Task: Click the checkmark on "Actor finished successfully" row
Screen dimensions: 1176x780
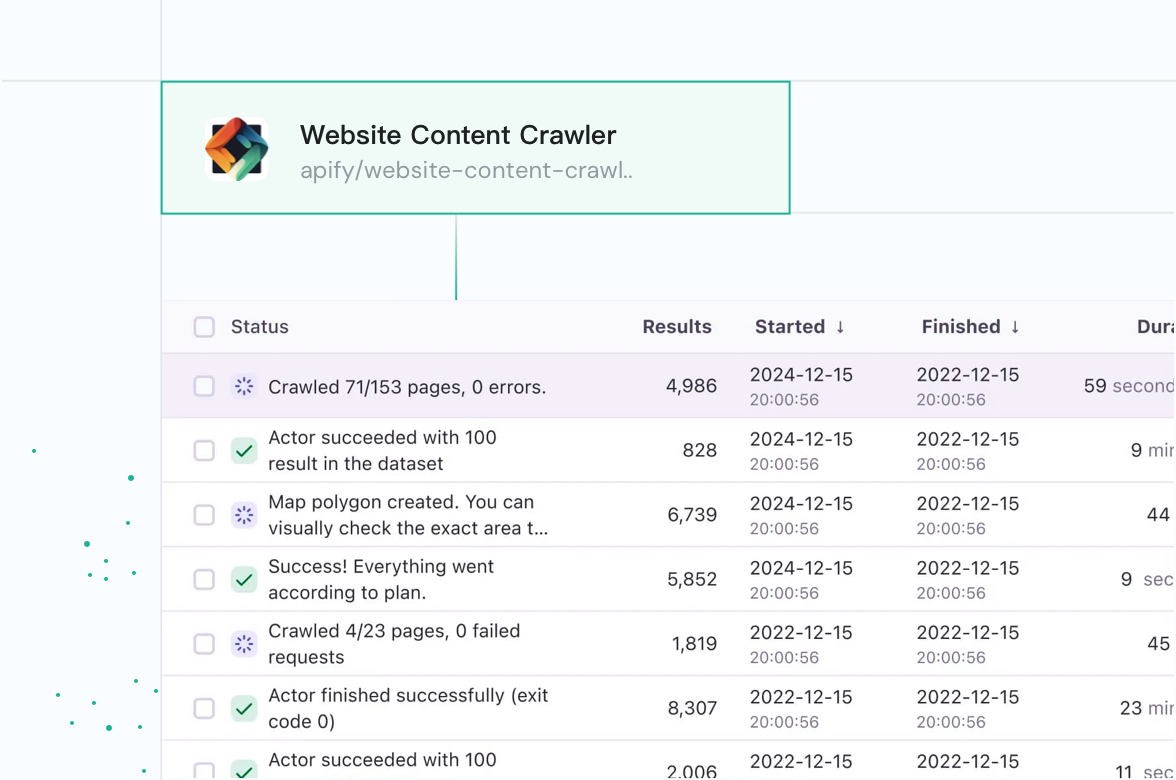Action: [x=244, y=708]
